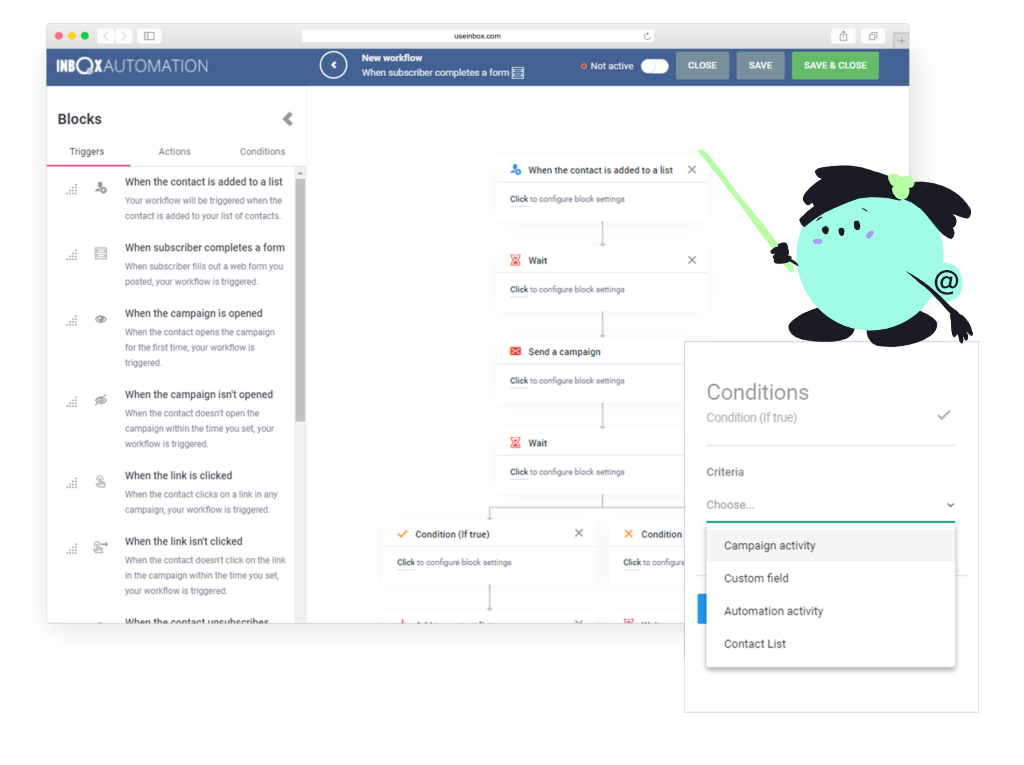Choose Custom field option
The height and width of the screenshot is (765, 1024).
tap(756, 578)
